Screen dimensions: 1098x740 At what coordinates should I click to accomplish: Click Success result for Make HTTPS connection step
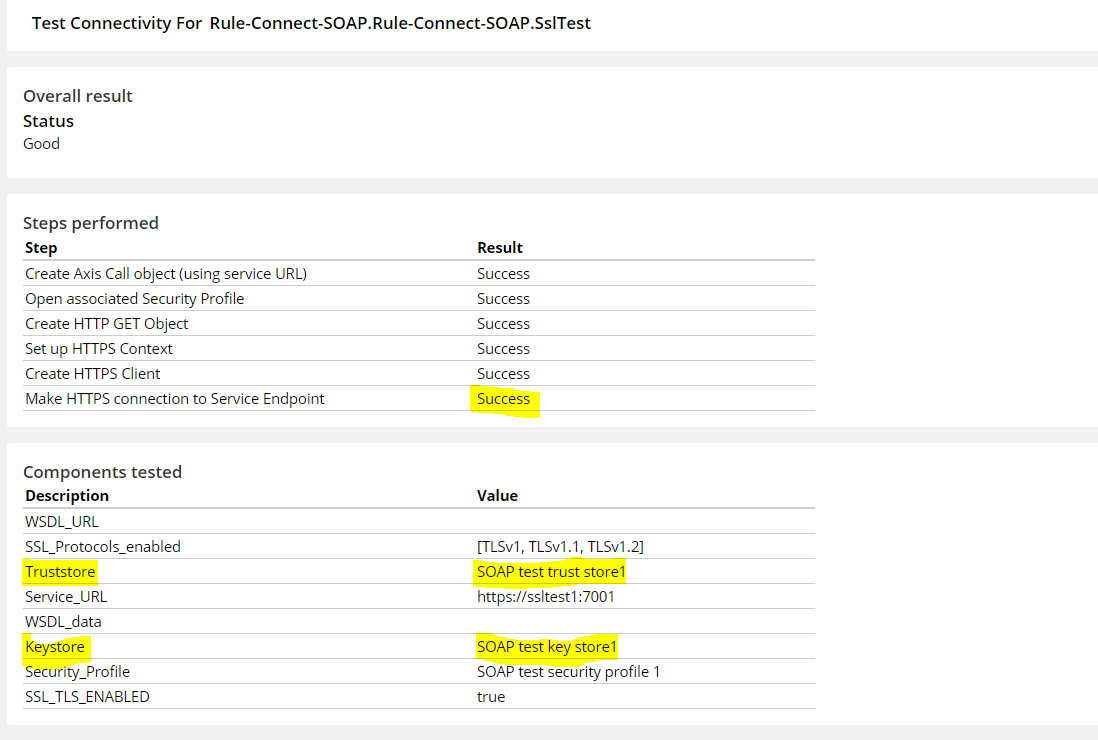coord(503,399)
